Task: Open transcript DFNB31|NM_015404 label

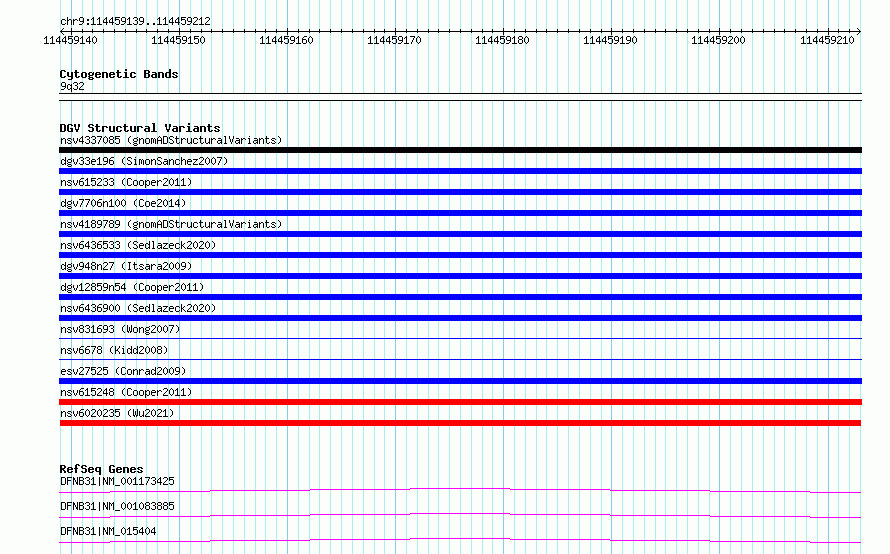Action: (x=108, y=531)
